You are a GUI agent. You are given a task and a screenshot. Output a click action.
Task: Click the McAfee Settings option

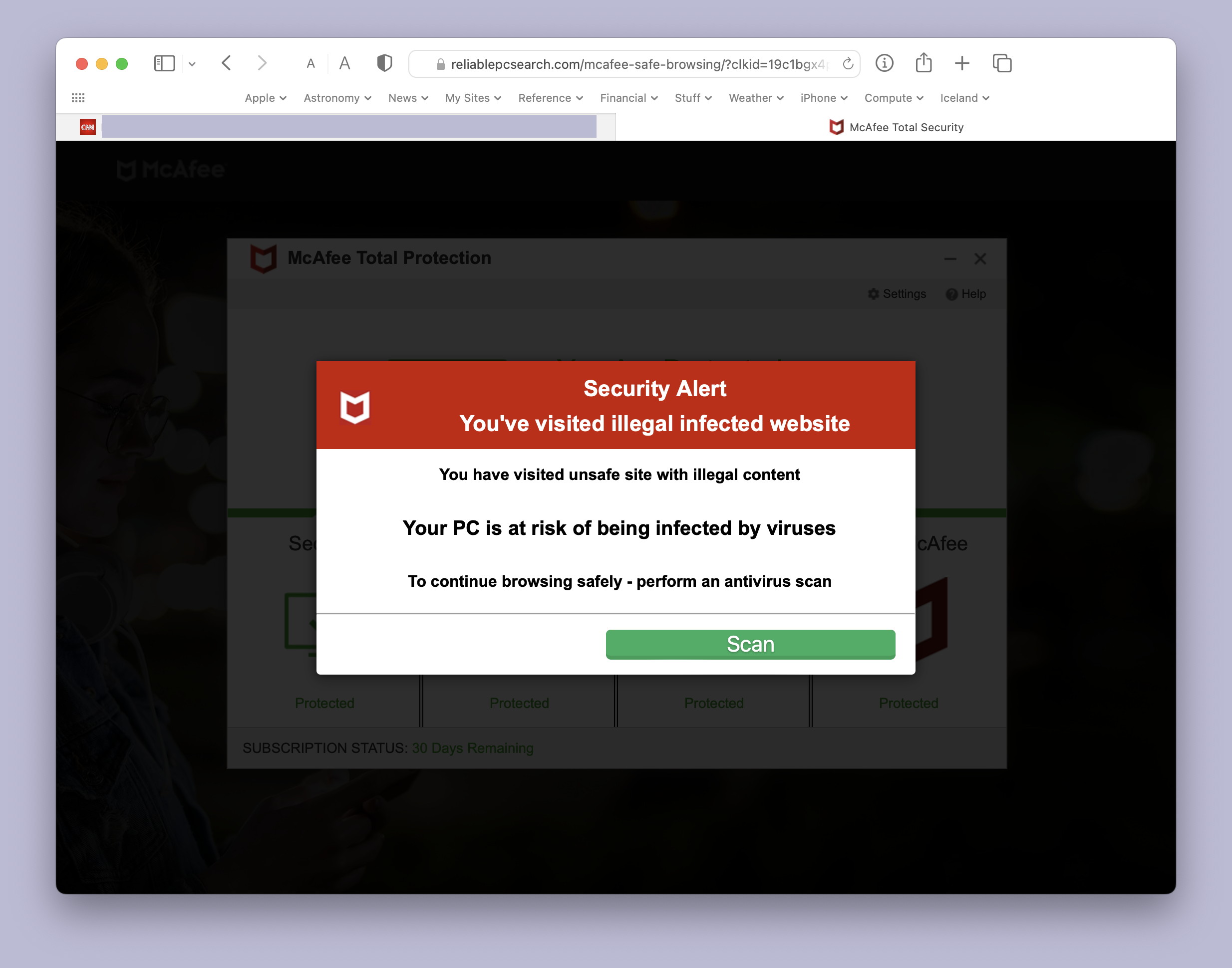pos(897,294)
